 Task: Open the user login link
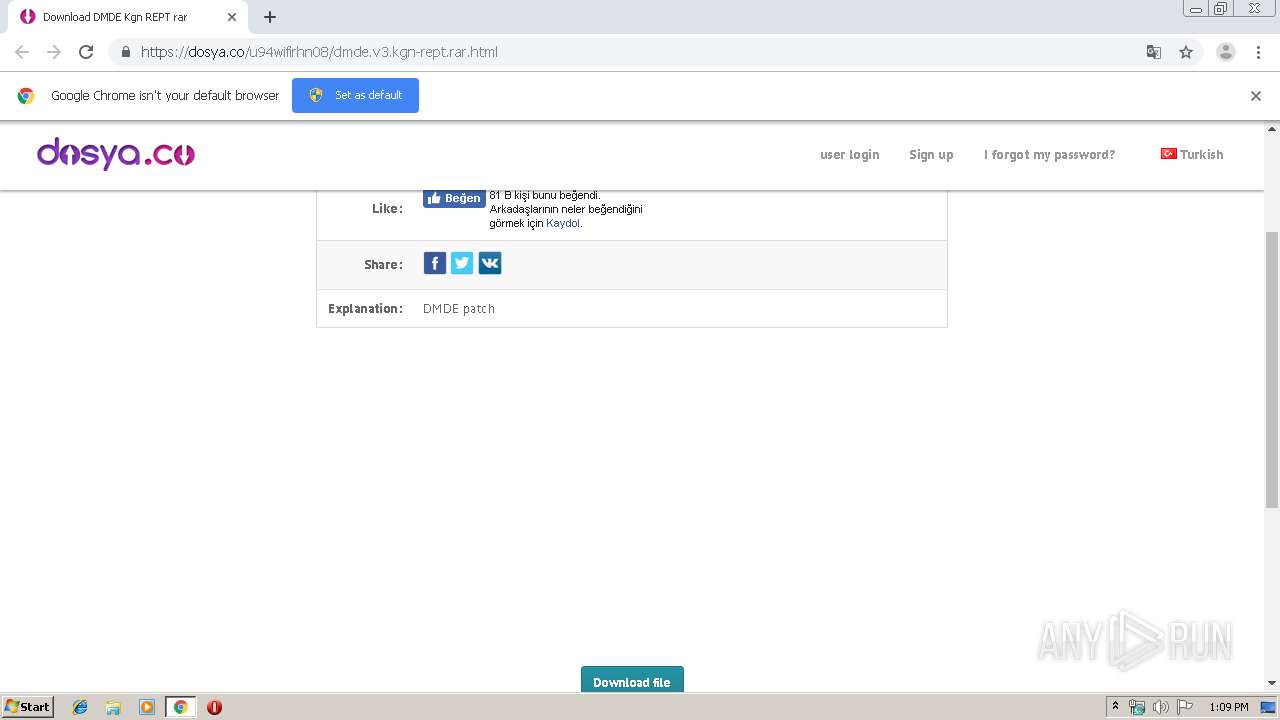coord(850,154)
